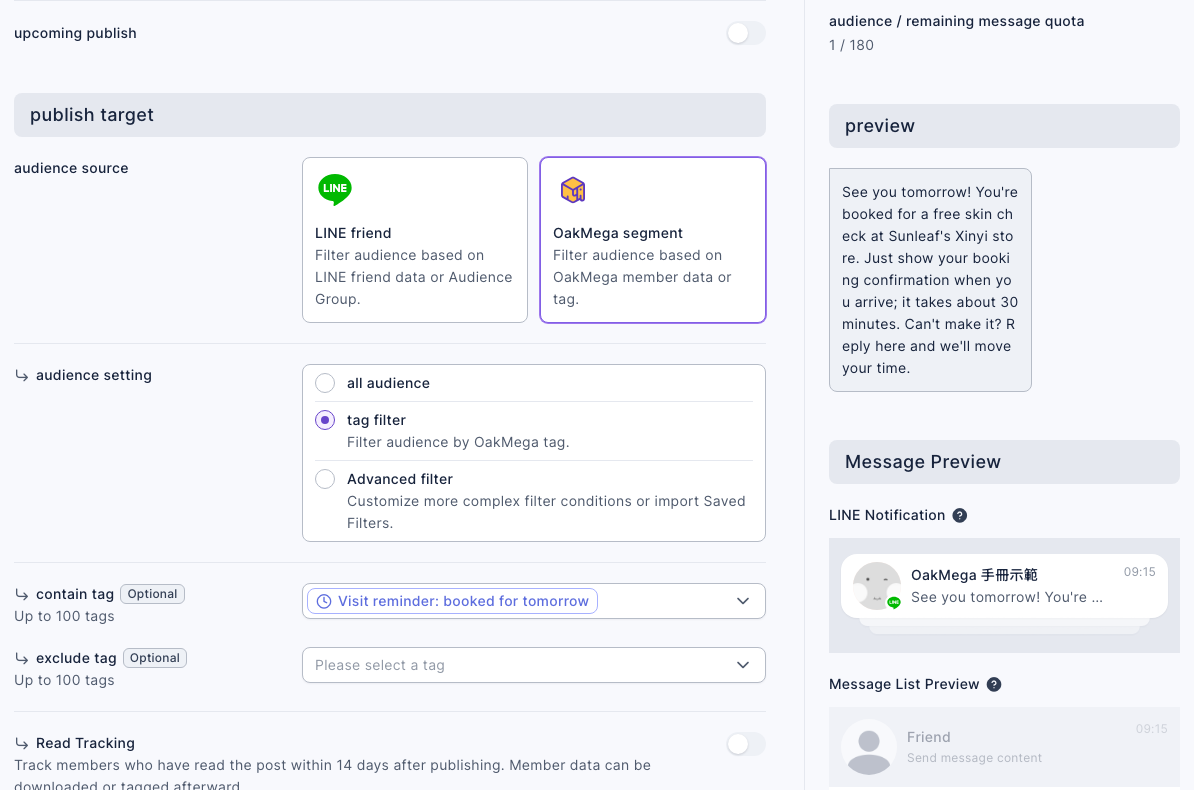Click the clock icon in tag chip
Screen dimensions: 1194x790
coord(324,601)
